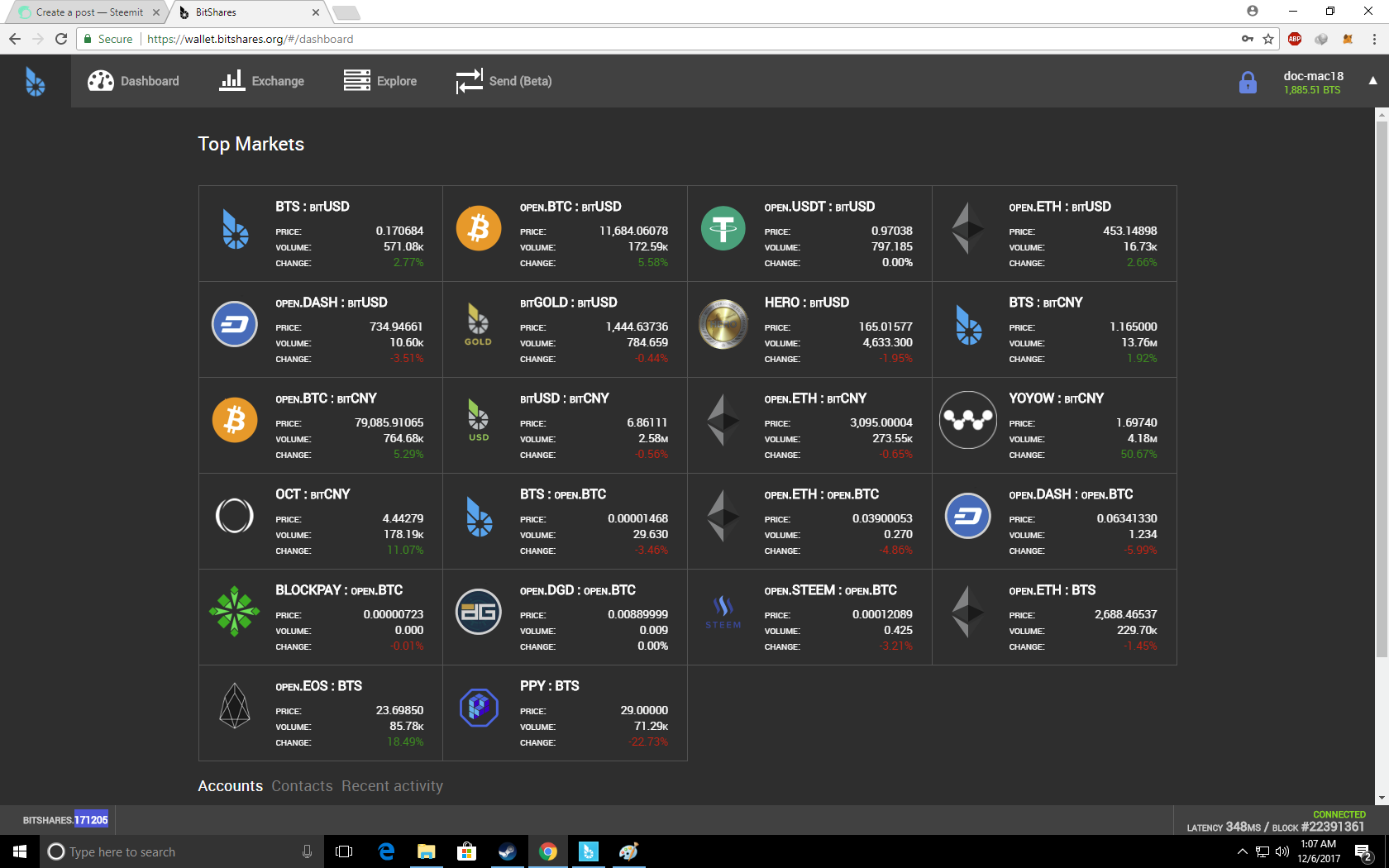
Task: Click the OCT : bitCNY circle icon
Action: (235, 516)
